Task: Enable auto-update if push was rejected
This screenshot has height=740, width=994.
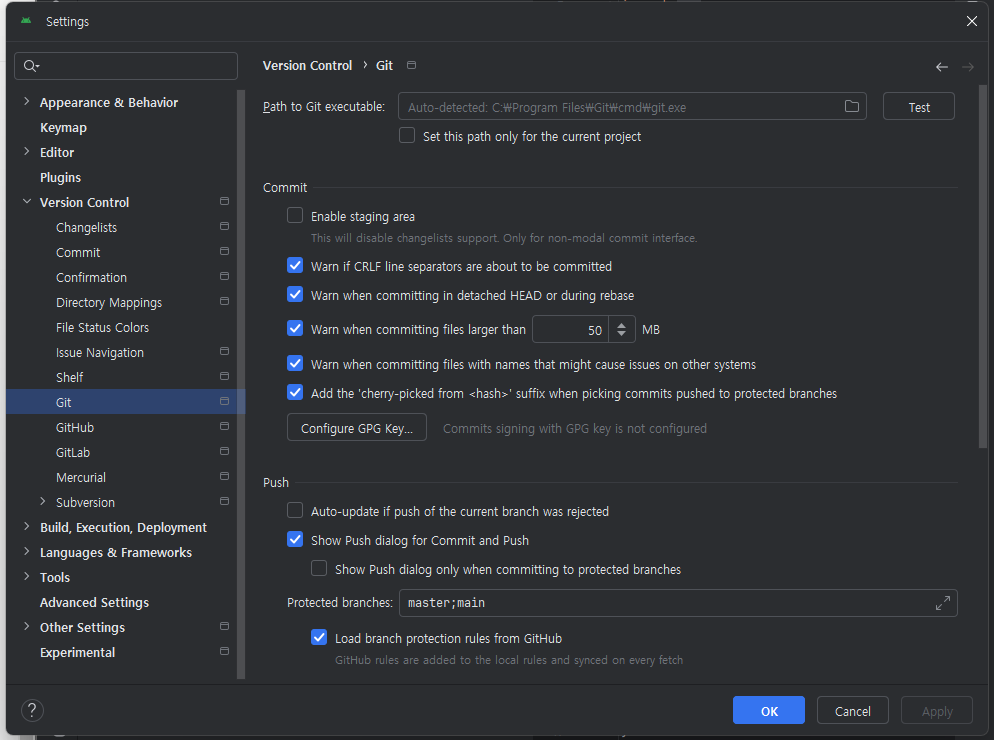Action: click(295, 510)
